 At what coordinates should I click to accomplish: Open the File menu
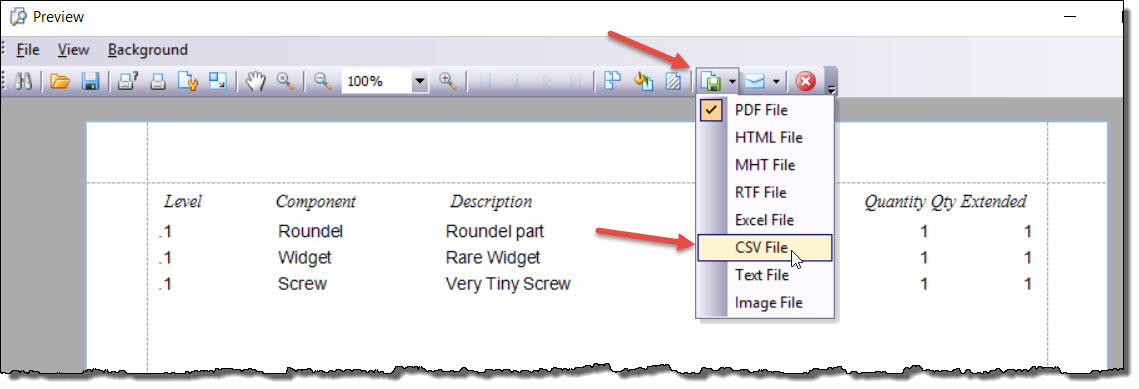coord(28,50)
